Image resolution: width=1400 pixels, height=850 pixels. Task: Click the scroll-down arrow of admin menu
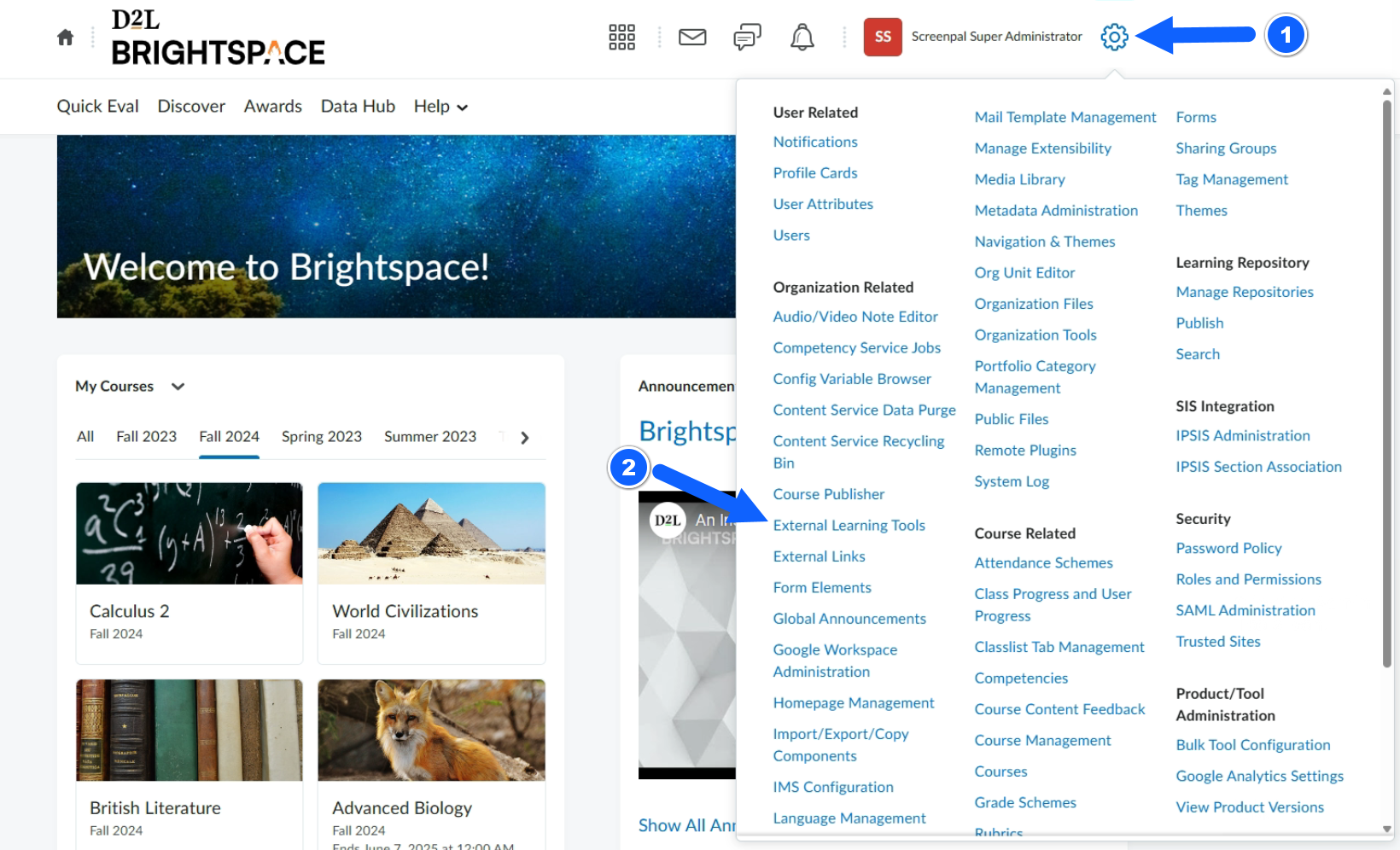(1386, 829)
